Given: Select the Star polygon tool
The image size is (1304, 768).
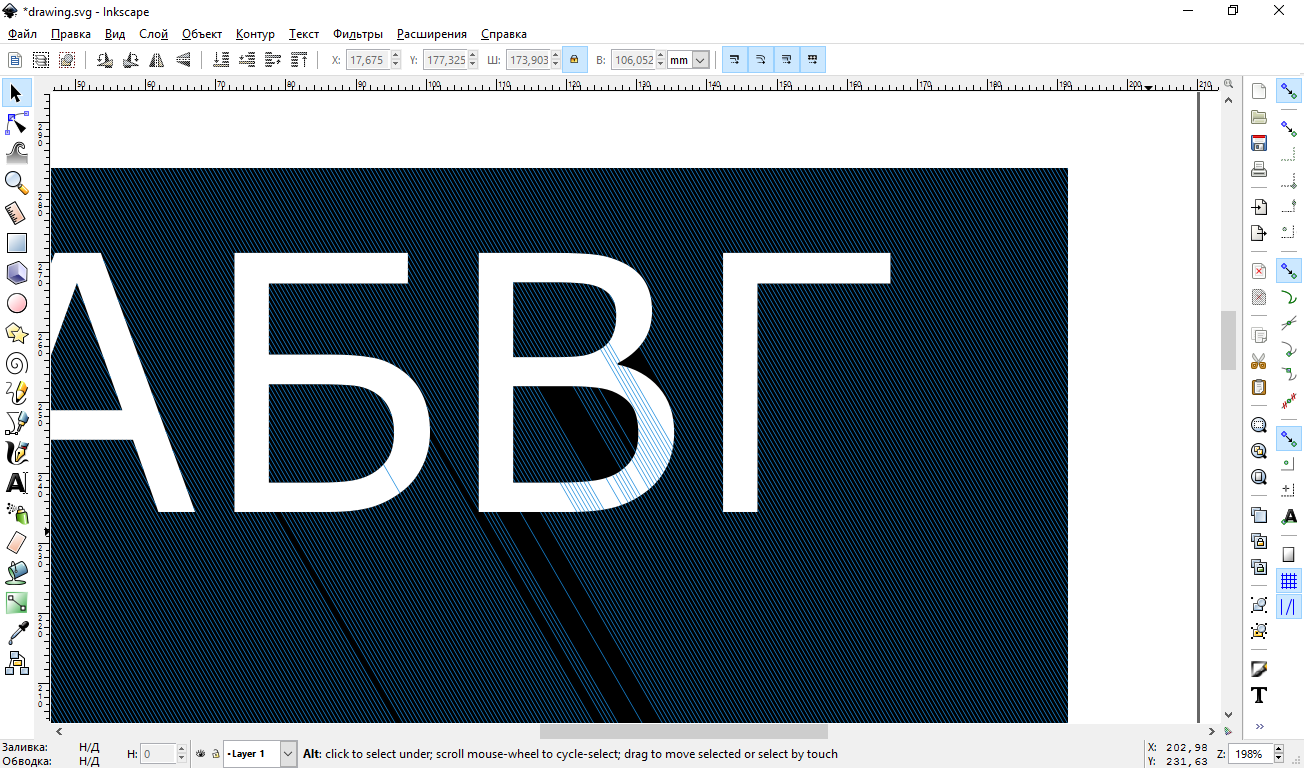Looking at the screenshot, I should pos(16,333).
